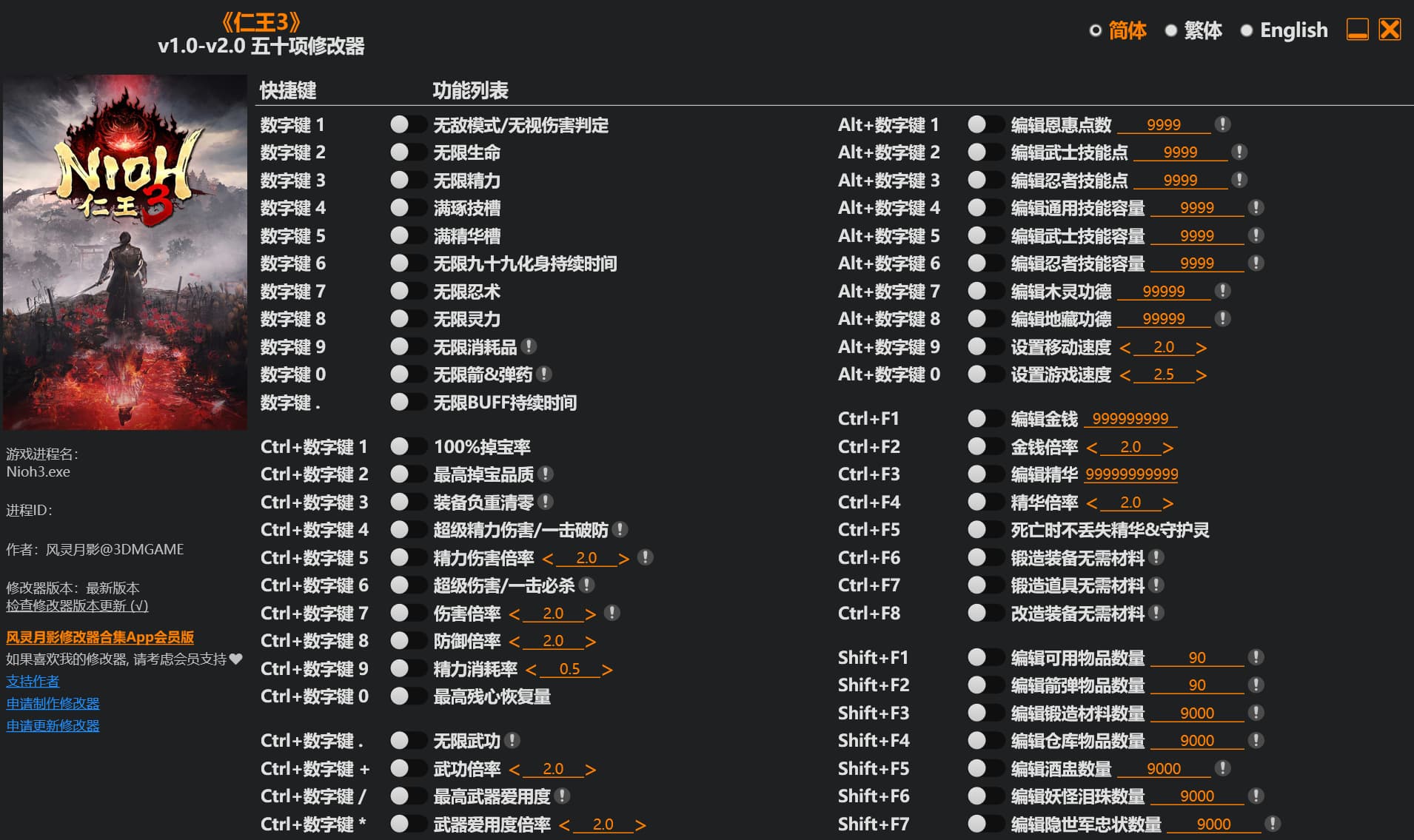Click 申请更新修改器 link
Screen dimensions: 1414x840
point(53,725)
